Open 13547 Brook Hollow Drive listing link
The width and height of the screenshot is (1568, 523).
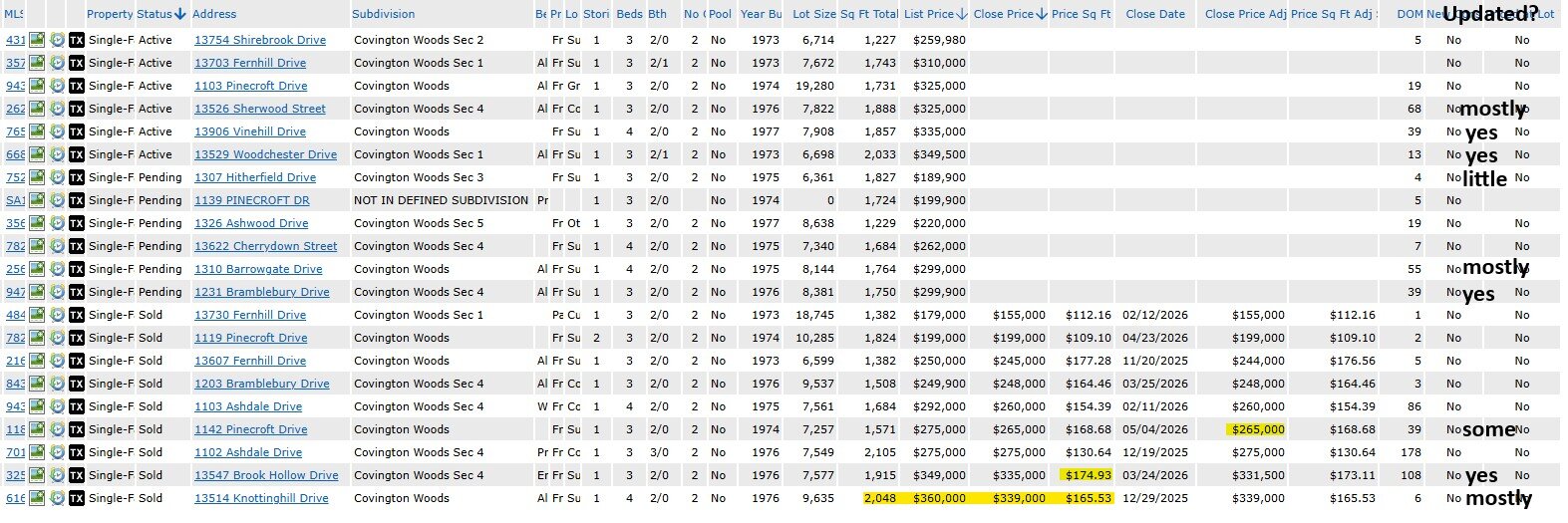click(266, 475)
